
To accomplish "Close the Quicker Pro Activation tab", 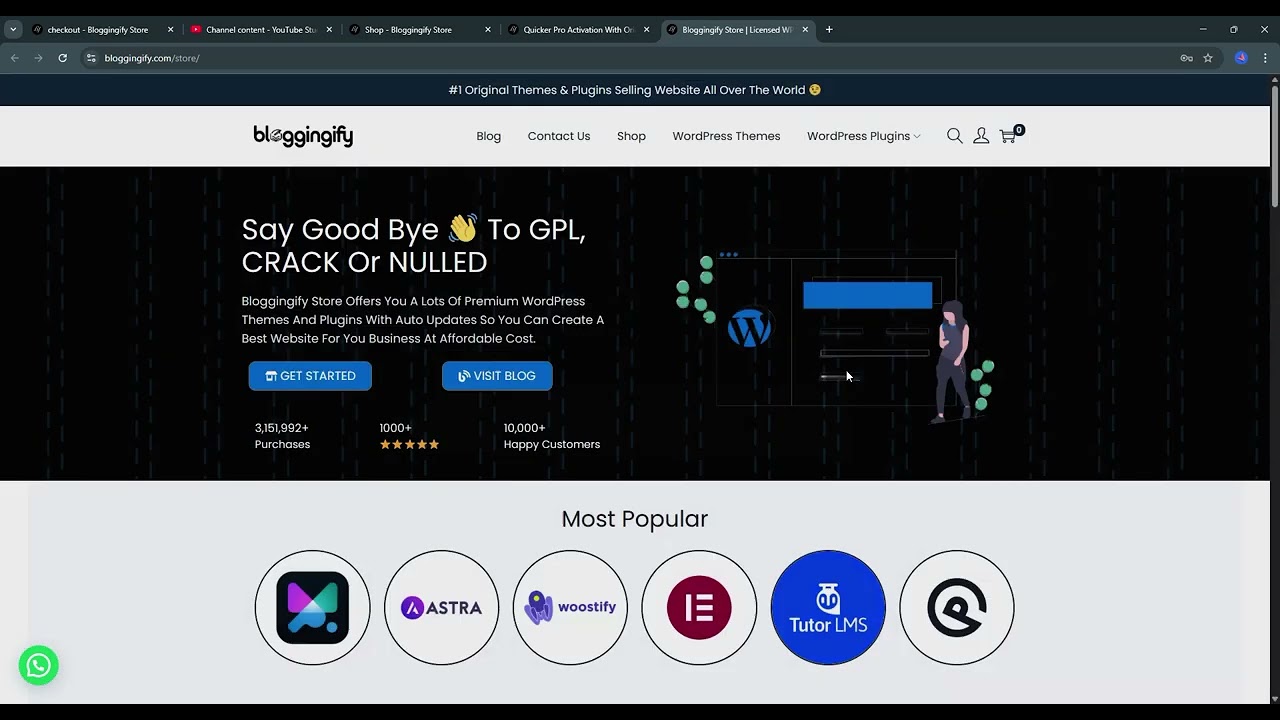I will coord(646,29).
